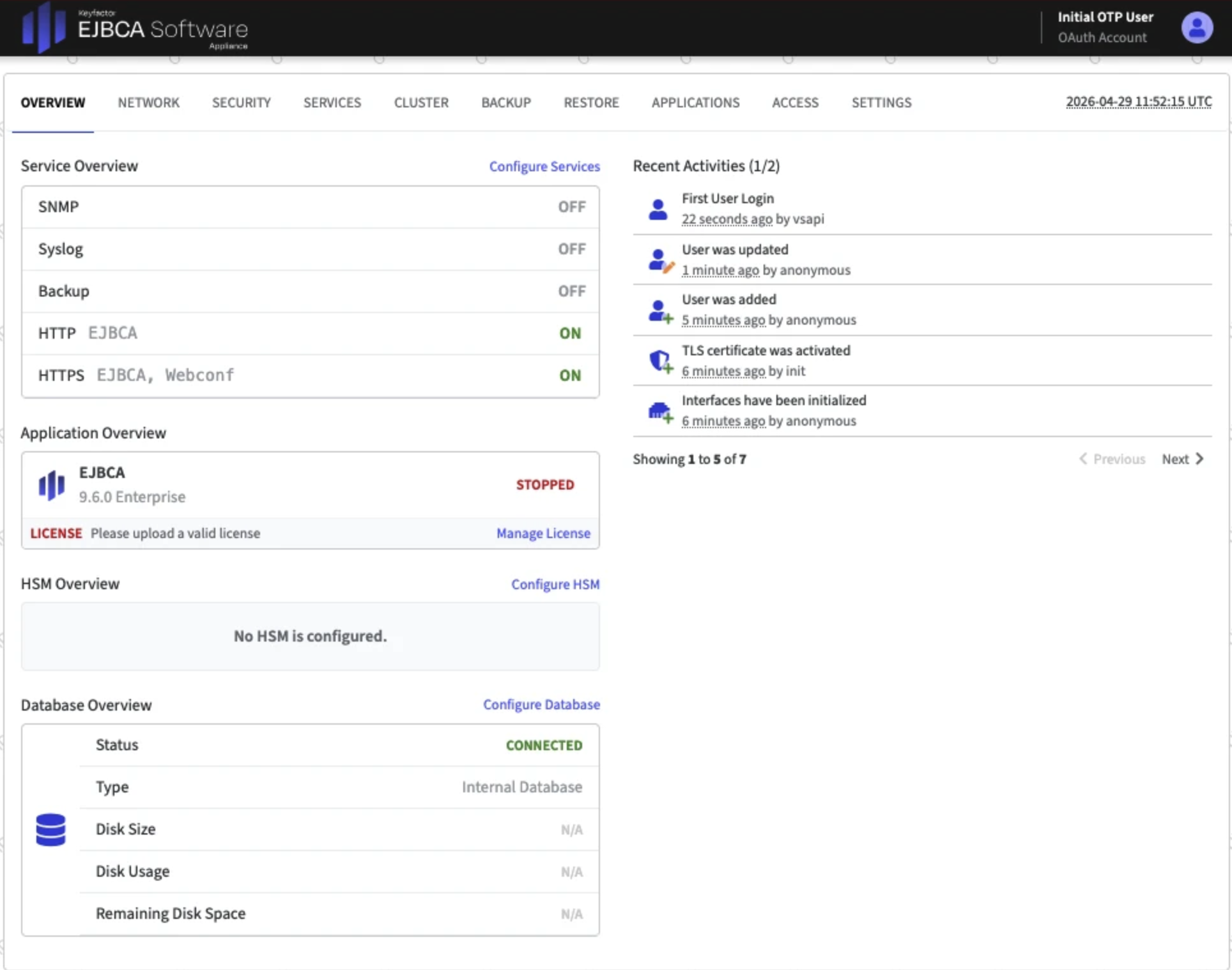Select the Backup tab
1232x970 pixels.
(506, 102)
